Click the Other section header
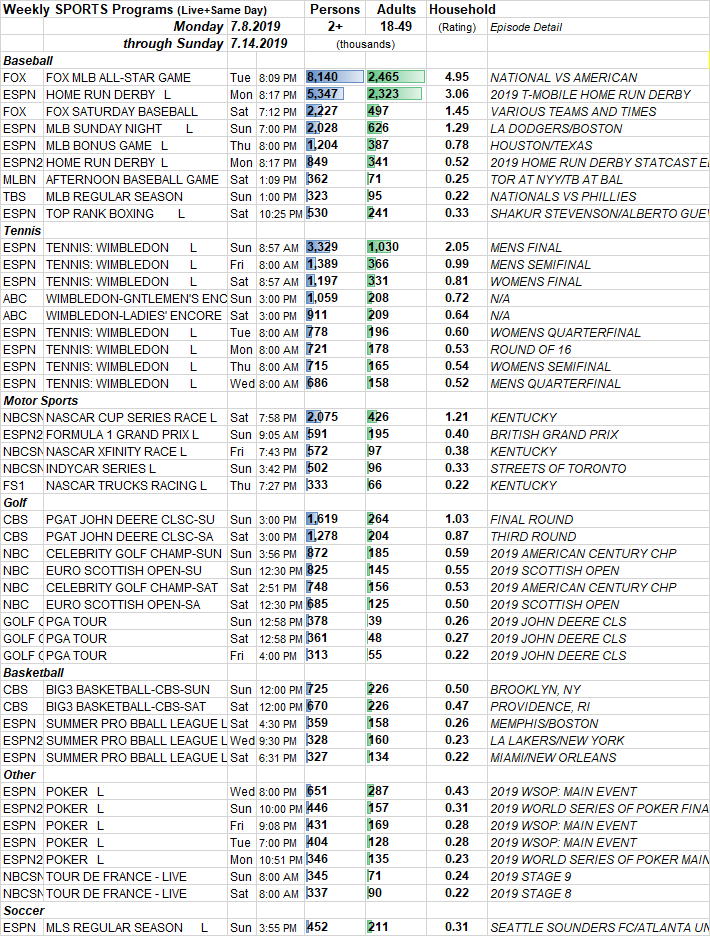The image size is (710, 936). (x=20, y=775)
